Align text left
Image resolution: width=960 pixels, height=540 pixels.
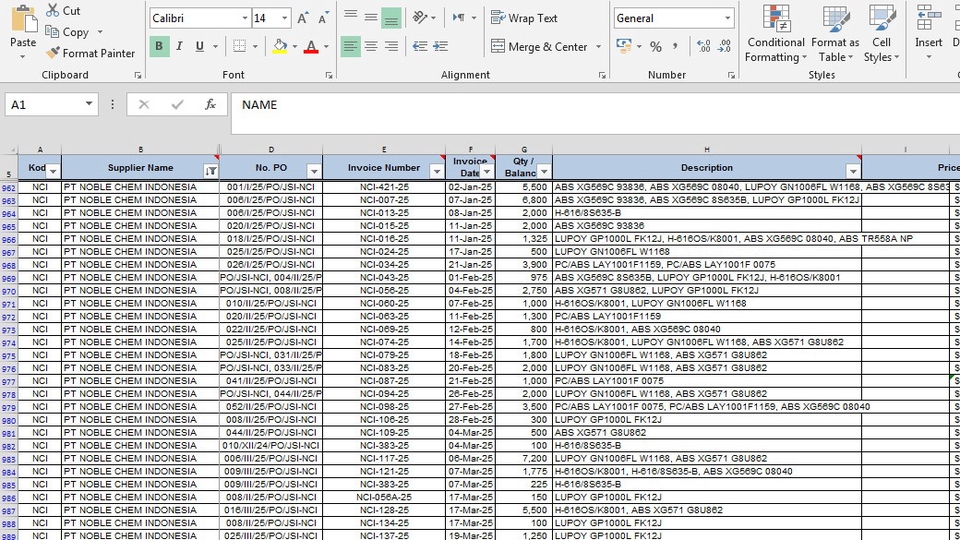tap(350, 47)
